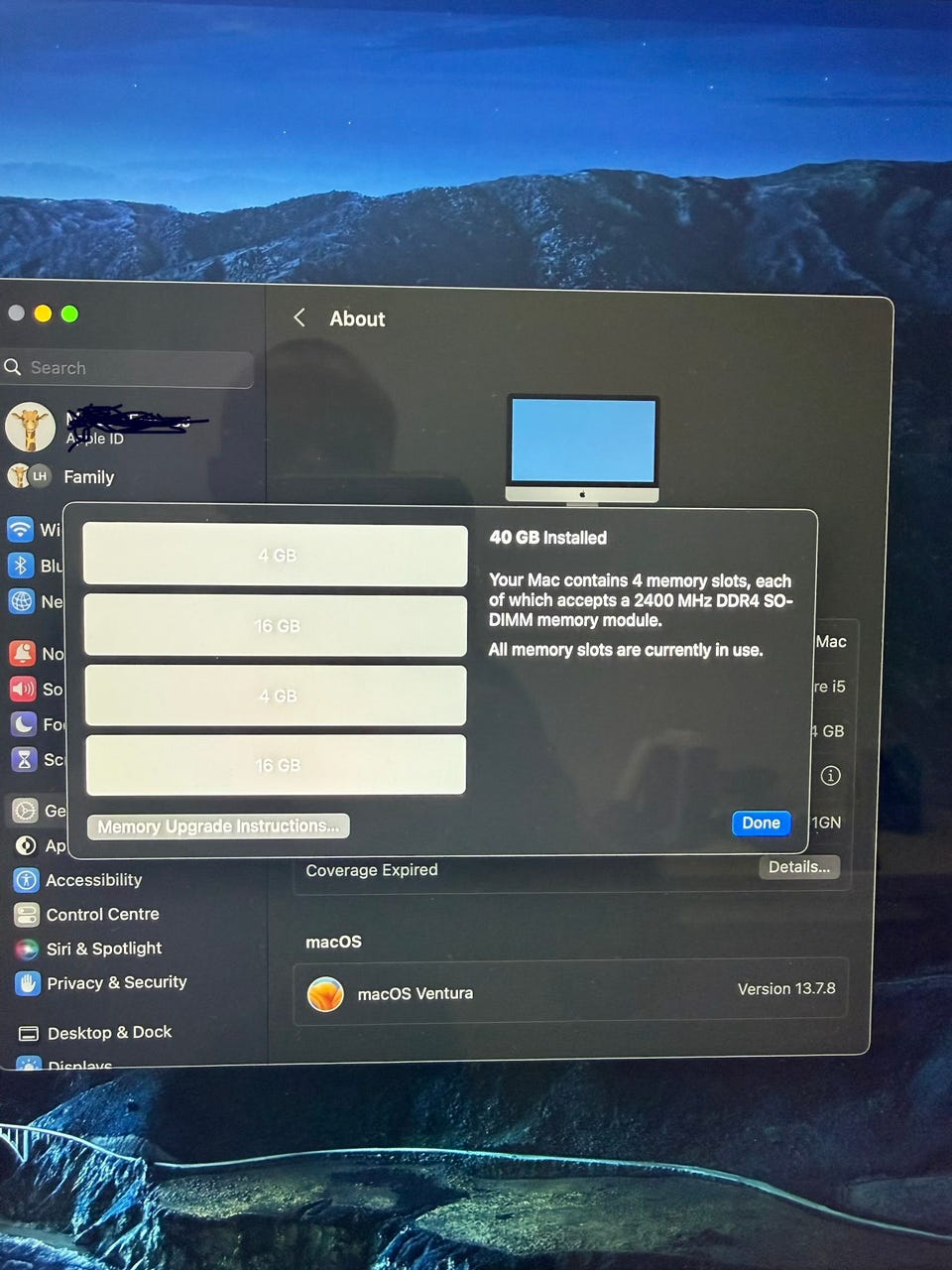
Task: Click the Search field in sidebar
Action: tap(127, 368)
